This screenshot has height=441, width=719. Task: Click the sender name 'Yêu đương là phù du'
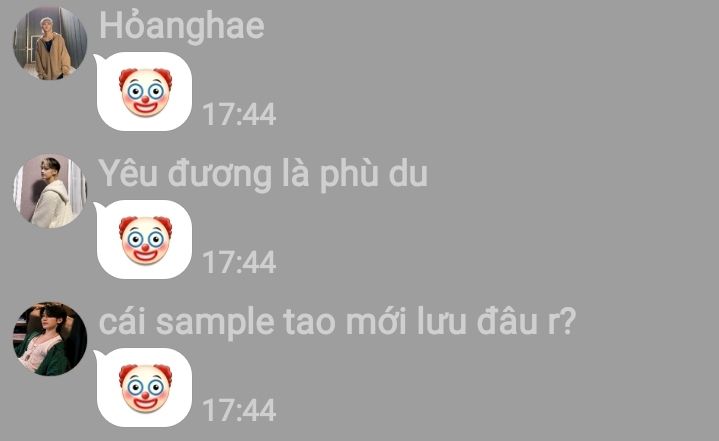pos(263,174)
